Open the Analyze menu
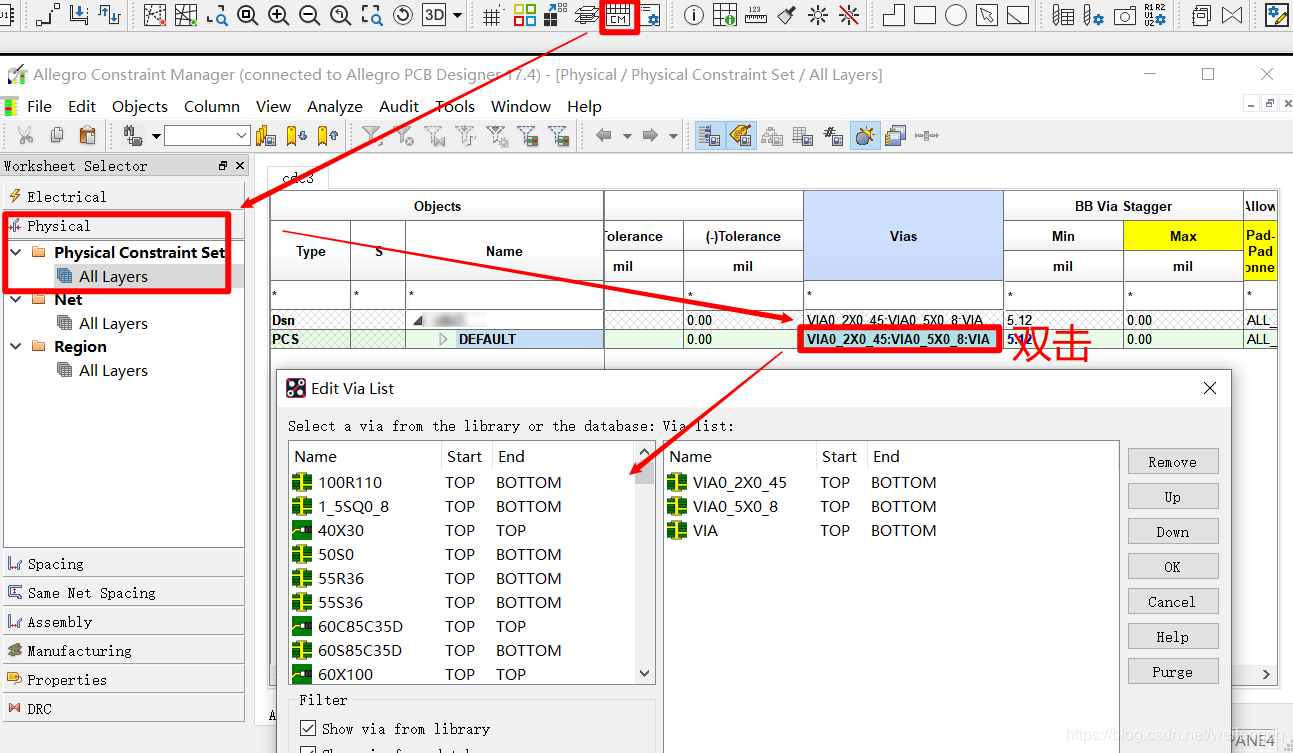 coord(335,106)
